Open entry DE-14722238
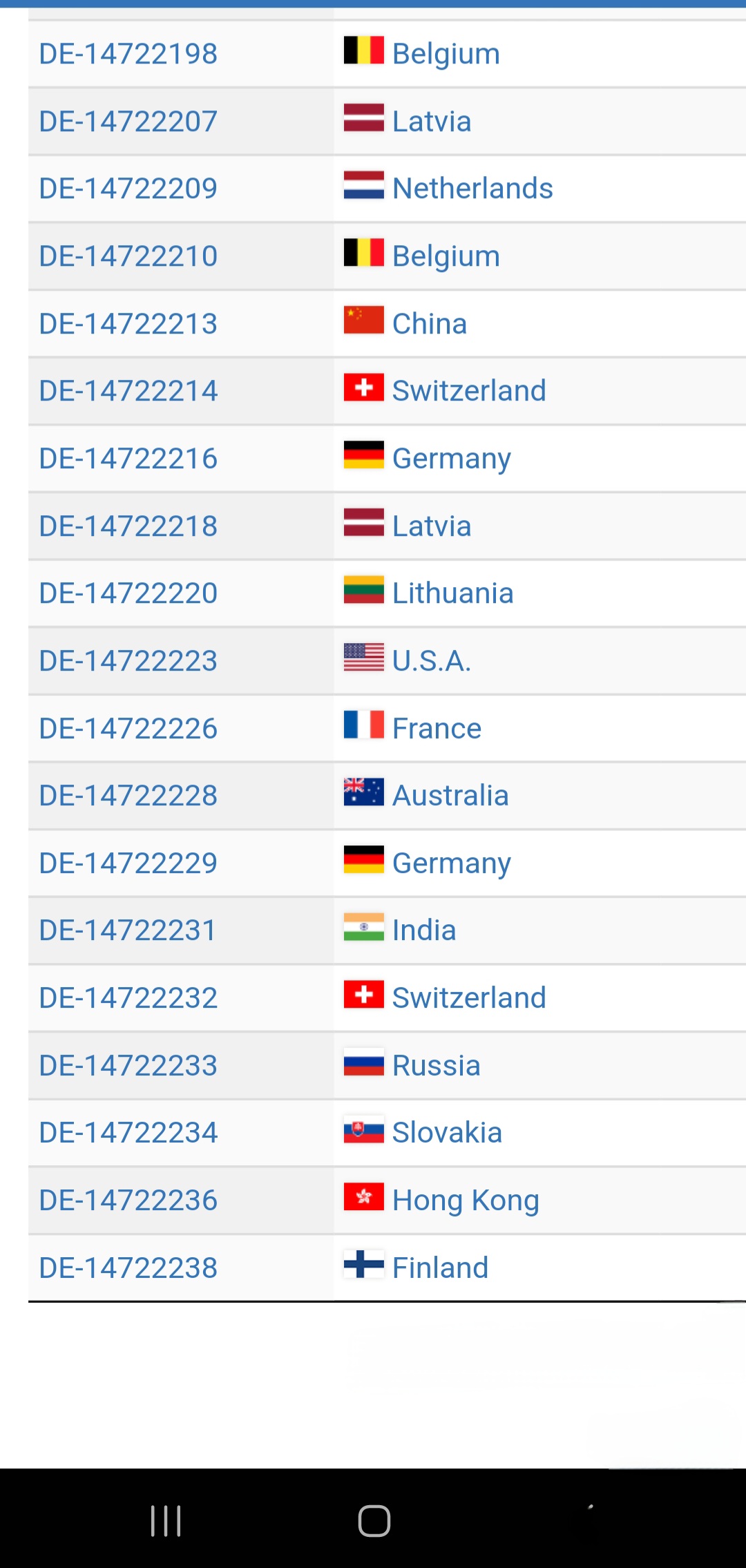Viewport: 746px width, 1568px height. coord(128,1268)
